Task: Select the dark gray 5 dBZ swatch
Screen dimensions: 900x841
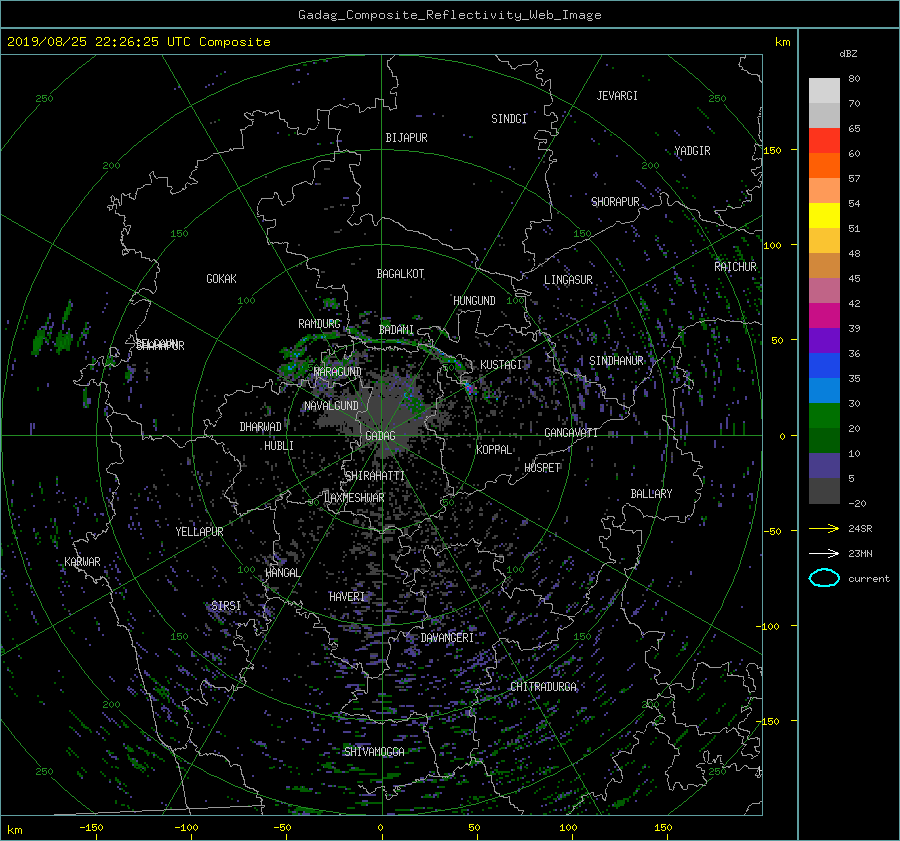Action: coord(824,490)
